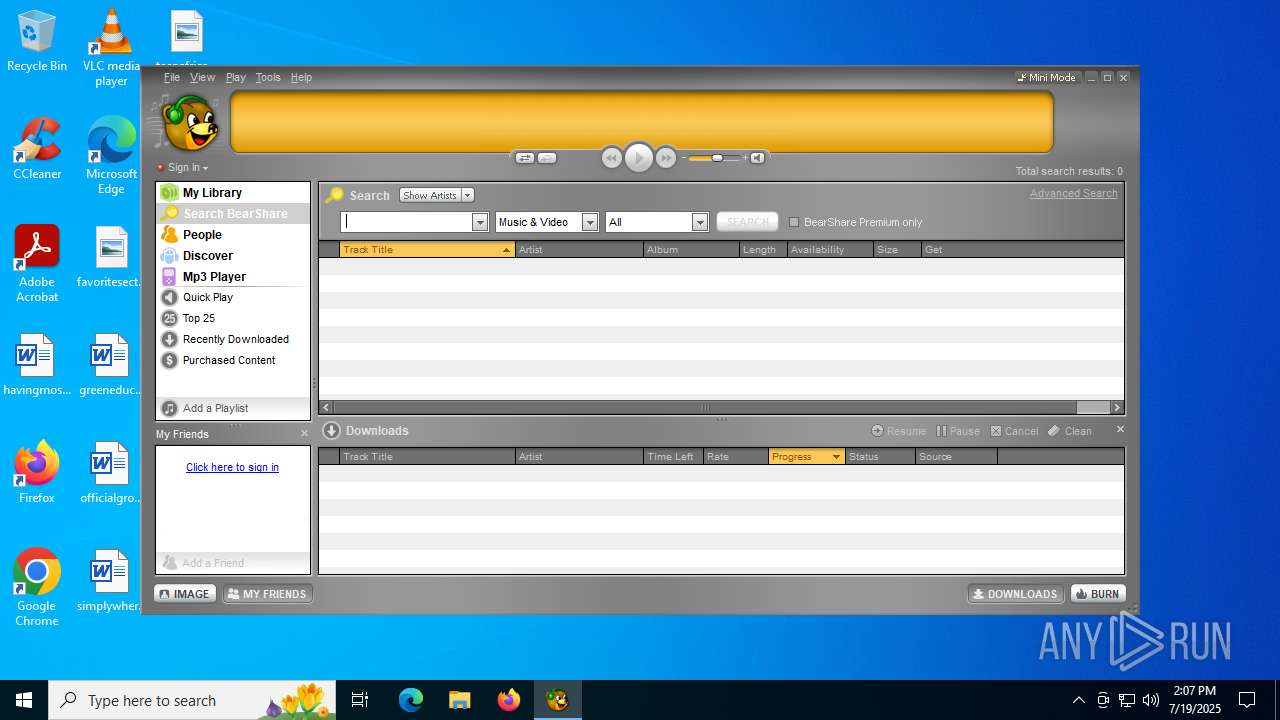
Task: Open the Help menu
Action: [301, 77]
